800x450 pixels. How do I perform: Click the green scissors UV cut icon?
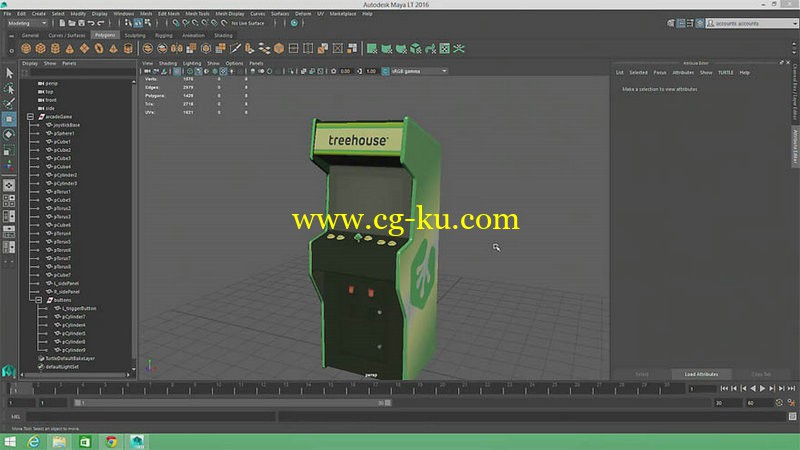[459, 48]
